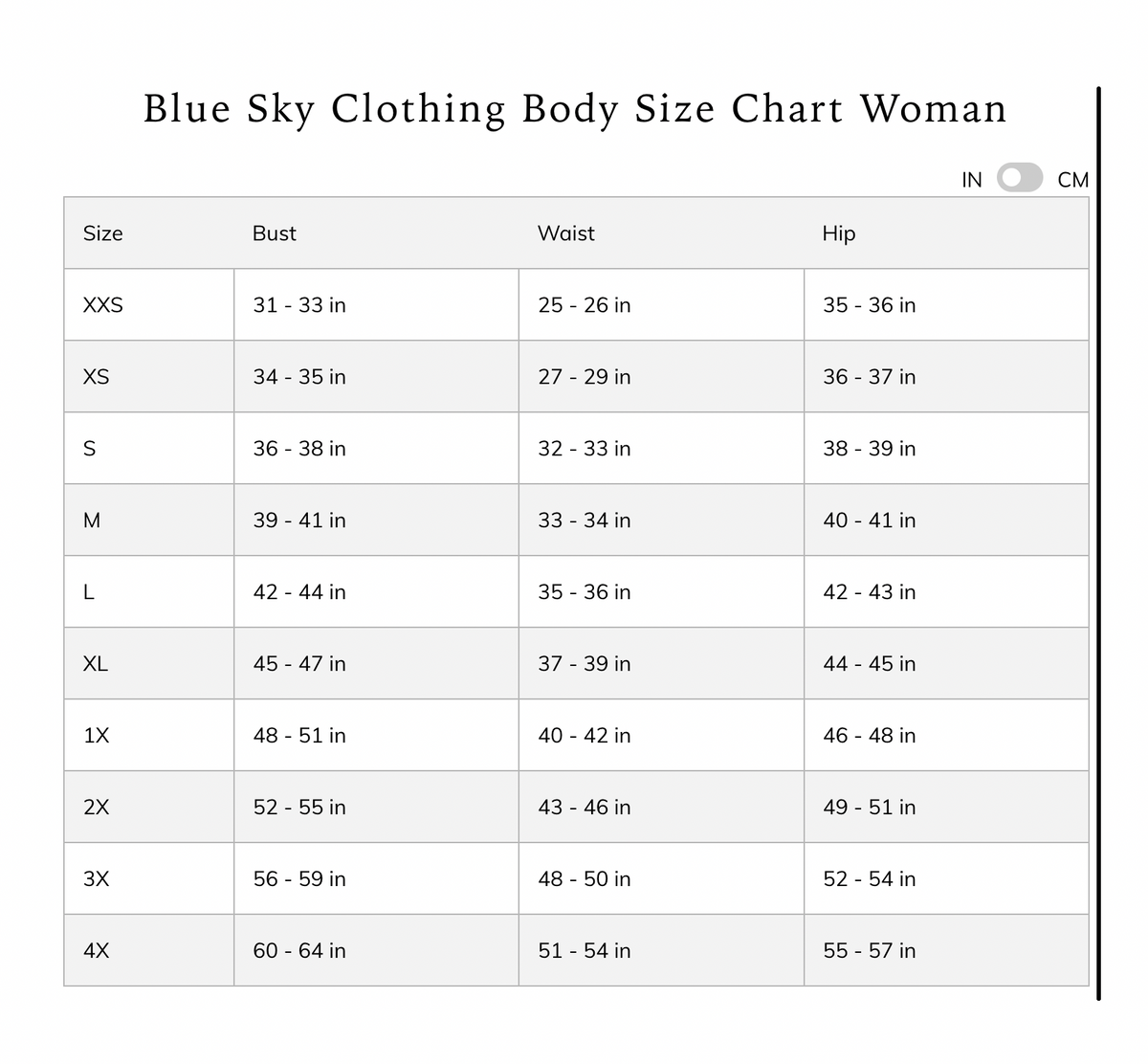Click the vertical scrollbar on the right
Viewport: 1148px width, 1064px height.
[x=1098, y=543]
